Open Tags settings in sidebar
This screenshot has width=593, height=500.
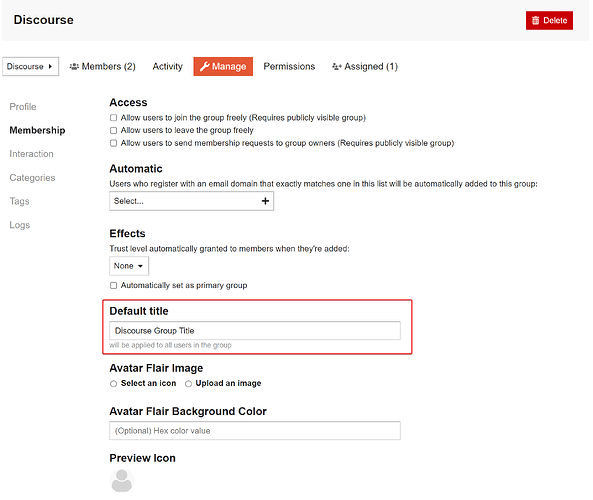click(x=19, y=201)
